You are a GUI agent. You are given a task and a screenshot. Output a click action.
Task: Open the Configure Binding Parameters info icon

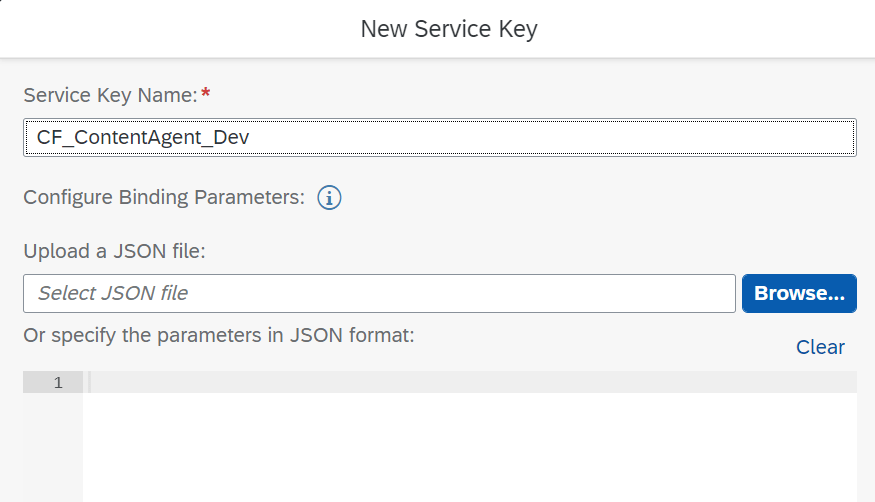click(330, 198)
